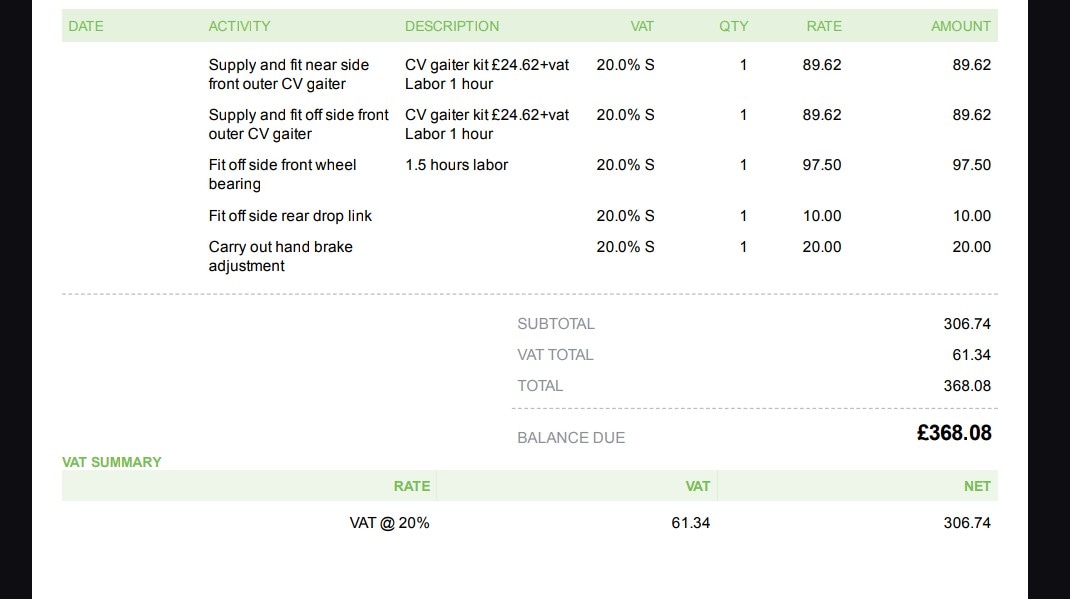Select the DESCRIPTION column header
The image size is (1070, 599).
(452, 26)
